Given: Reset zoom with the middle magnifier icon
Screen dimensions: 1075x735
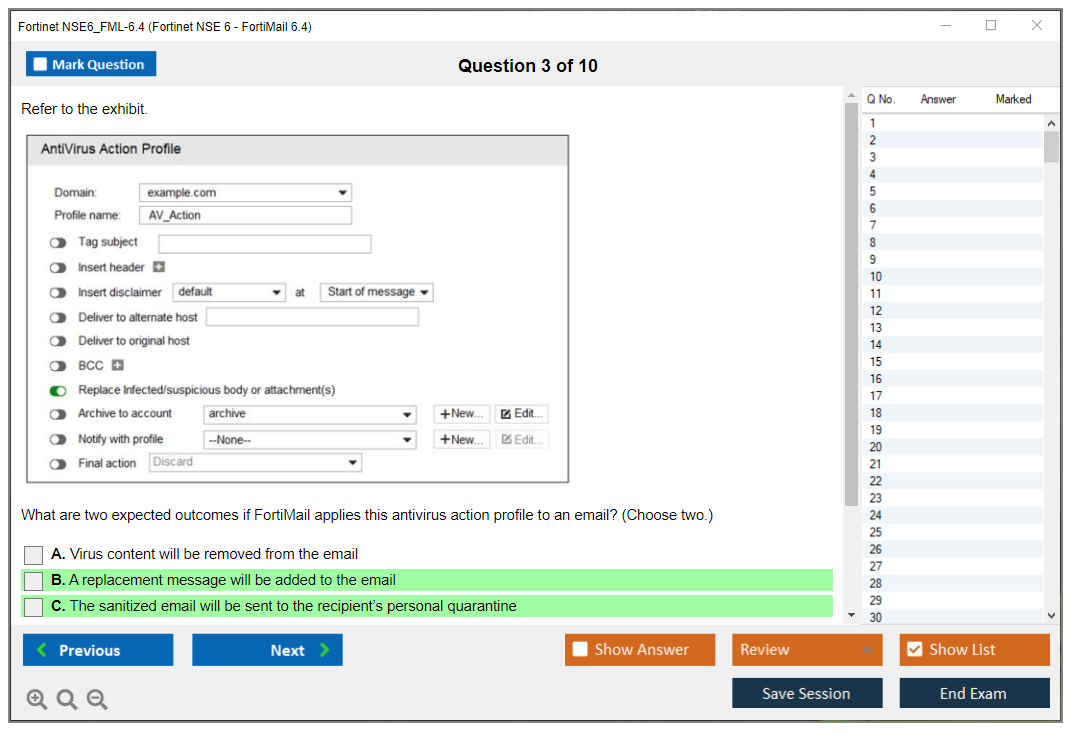Looking at the screenshot, I should 67,699.
